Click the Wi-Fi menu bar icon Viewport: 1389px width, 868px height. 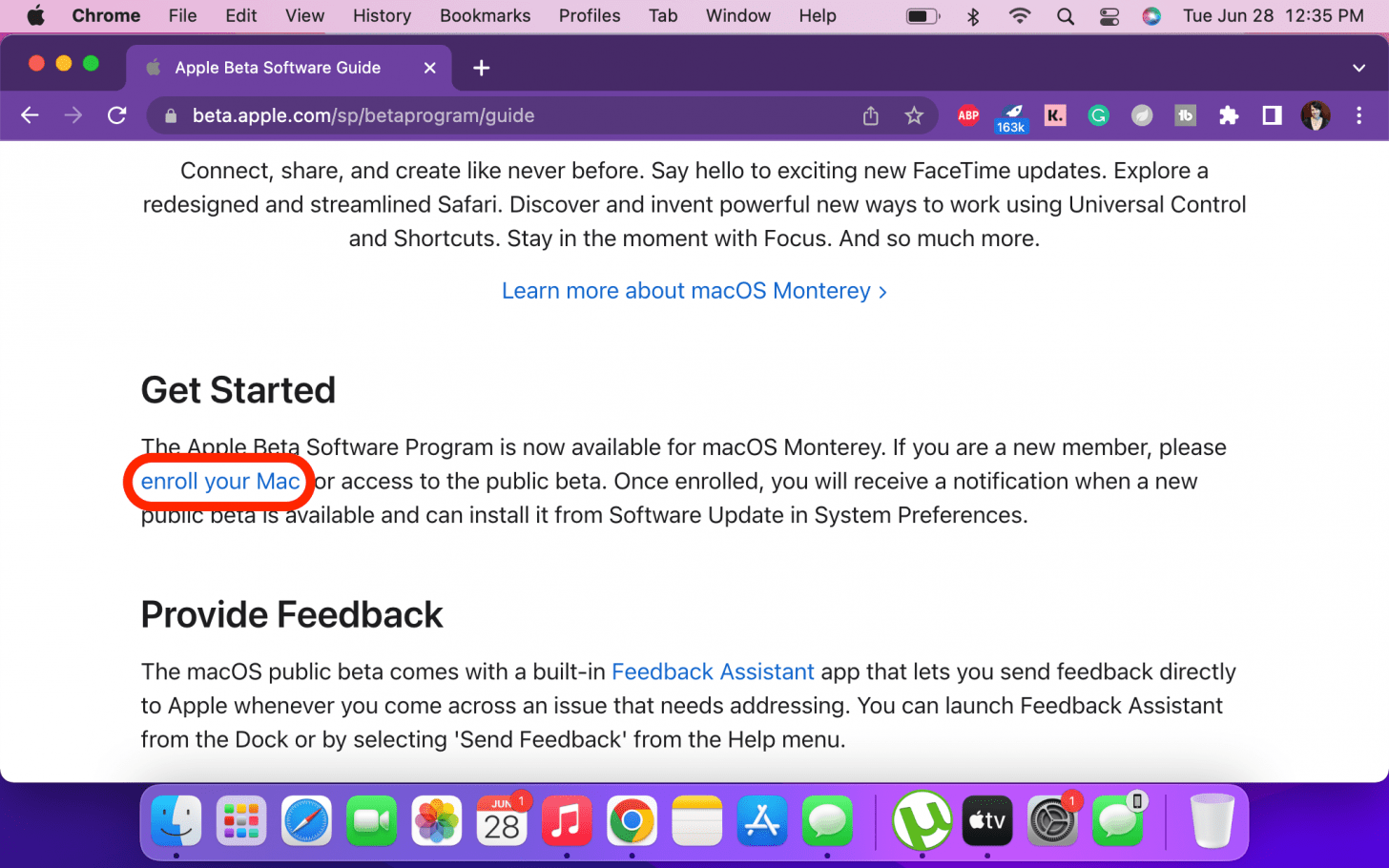pos(1020,15)
